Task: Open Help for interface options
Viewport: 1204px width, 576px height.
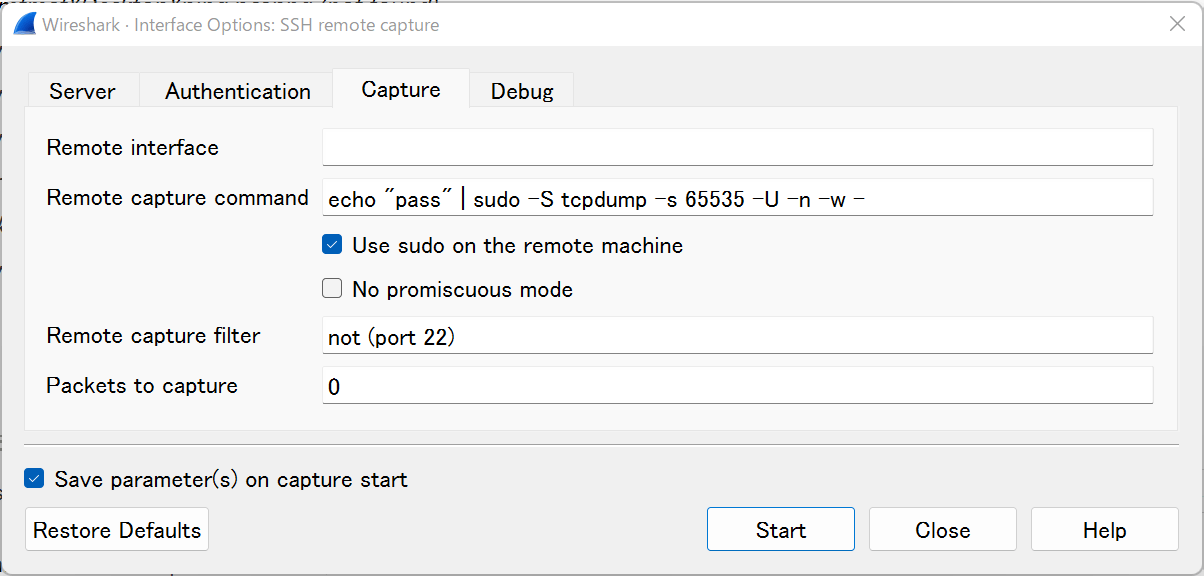Action: tap(1104, 530)
